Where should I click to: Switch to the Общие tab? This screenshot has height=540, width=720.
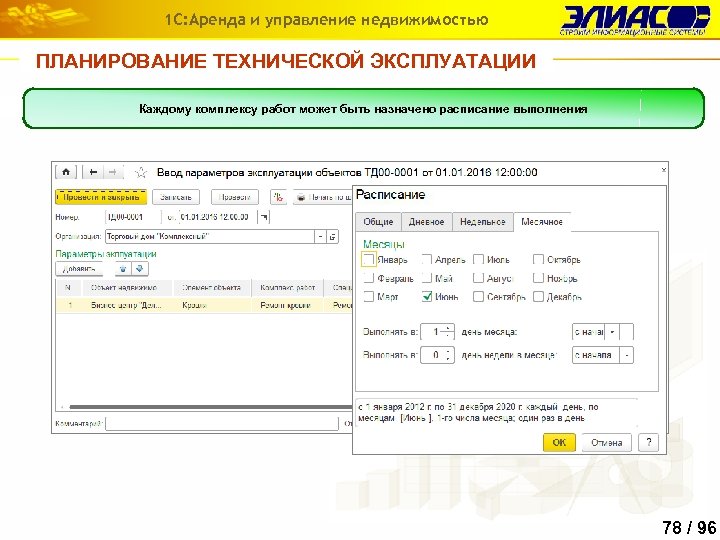(378, 222)
